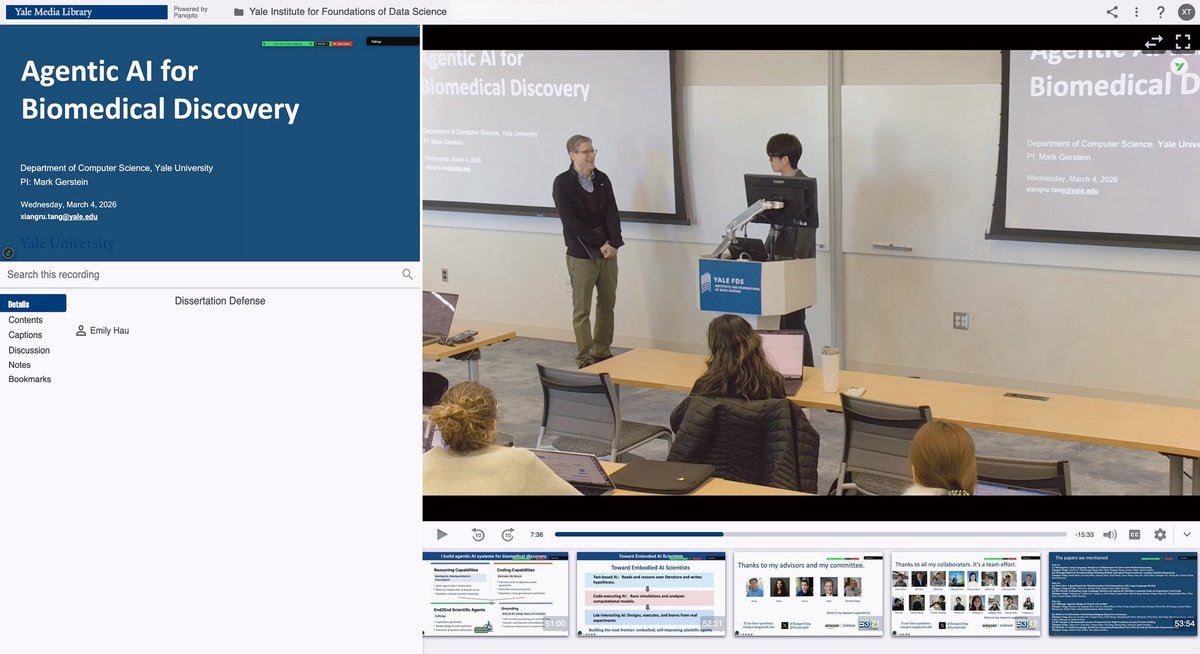Open the three-dot more options menu
Viewport: 1200px width, 654px height.
click(x=1137, y=12)
